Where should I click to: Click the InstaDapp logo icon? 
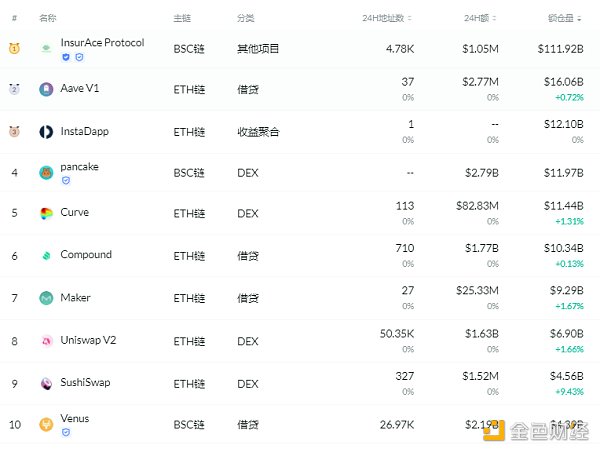pyautogui.click(x=46, y=131)
